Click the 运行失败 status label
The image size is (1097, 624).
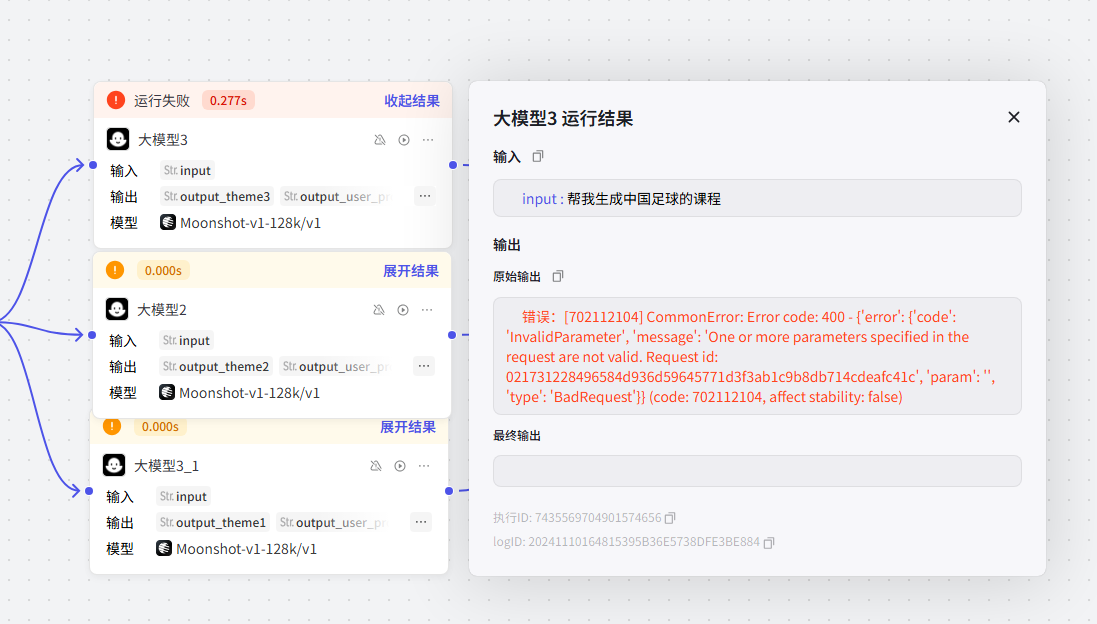pos(162,101)
